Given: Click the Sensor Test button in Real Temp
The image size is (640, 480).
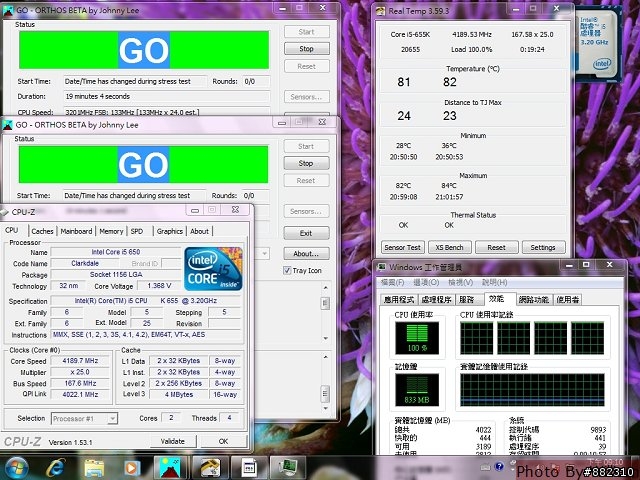Looking at the screenshot, I should click(402, 247).
